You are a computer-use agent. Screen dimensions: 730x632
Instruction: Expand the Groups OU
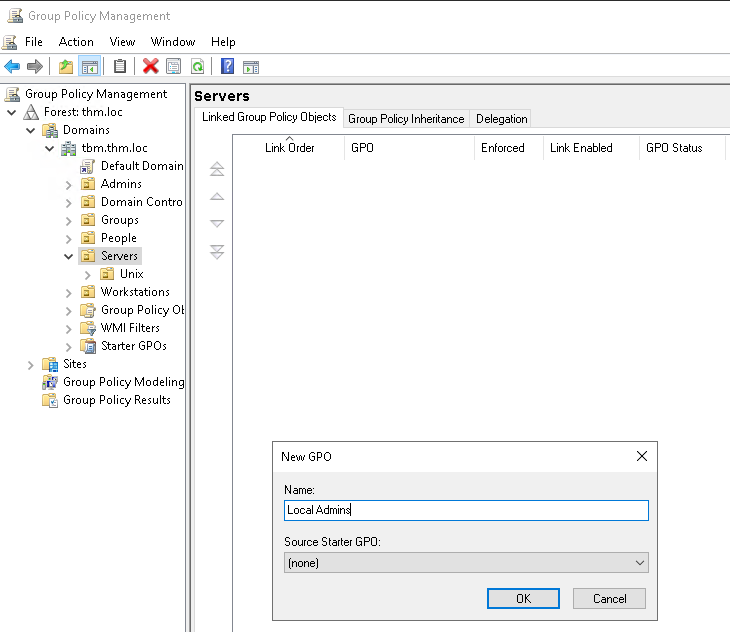(68, 221)
